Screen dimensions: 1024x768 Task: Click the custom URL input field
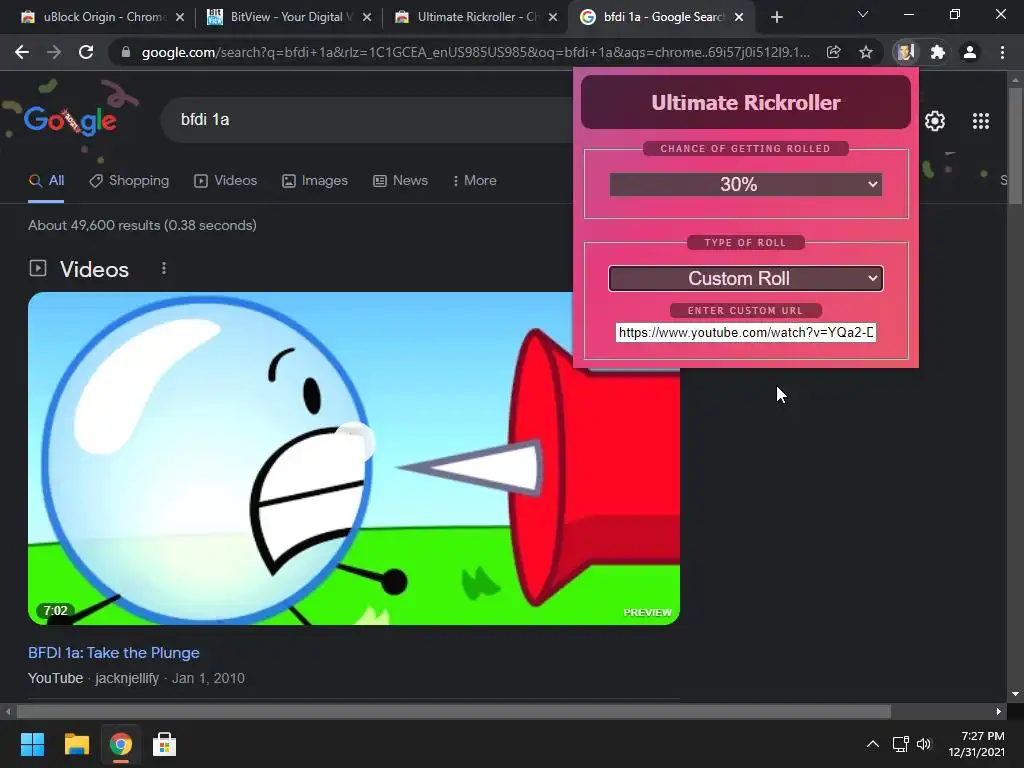[746, 333]
